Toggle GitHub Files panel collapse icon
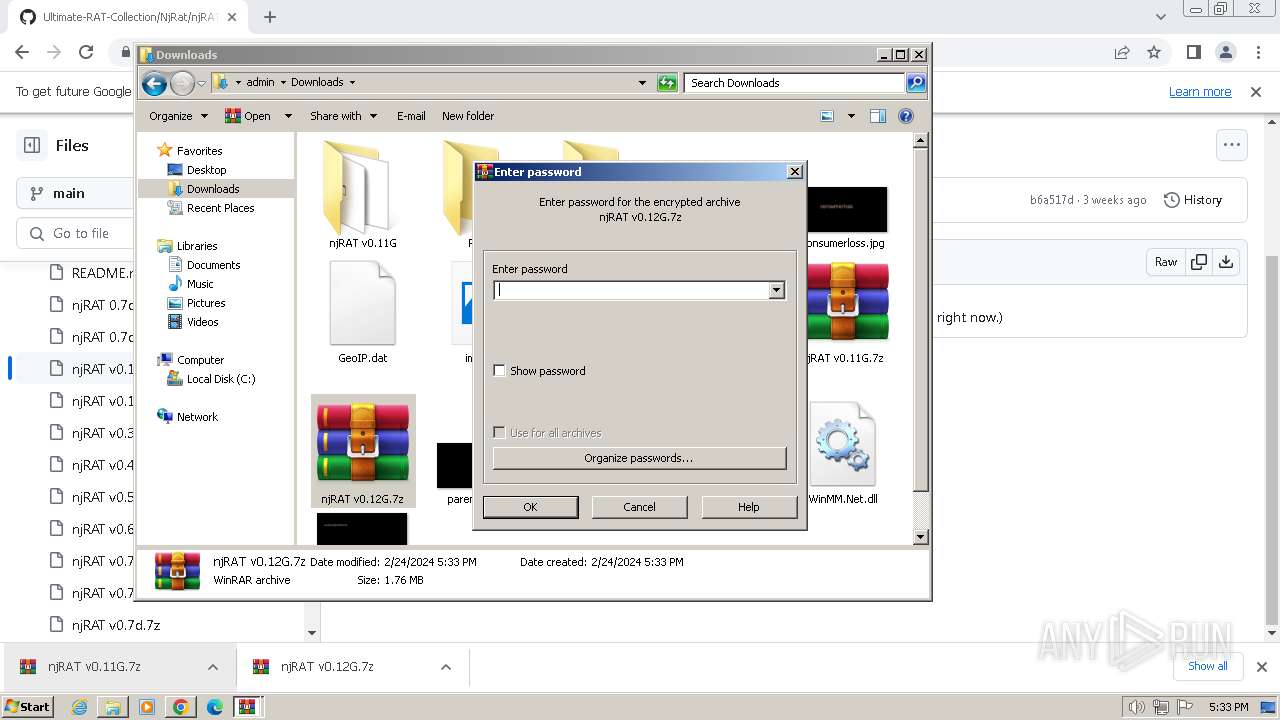 32,145
